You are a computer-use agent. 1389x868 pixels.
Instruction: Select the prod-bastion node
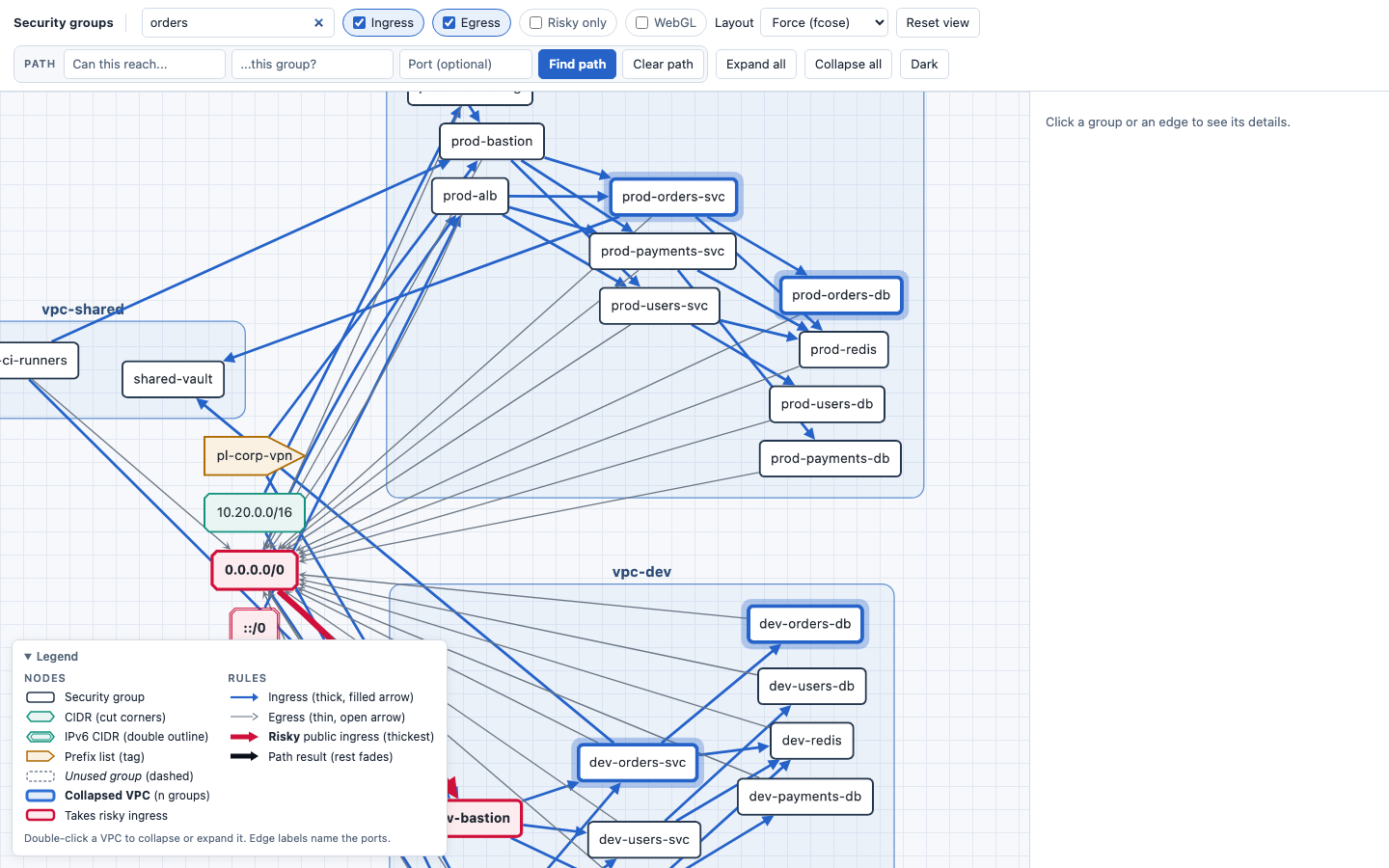[x=492, y=142]
